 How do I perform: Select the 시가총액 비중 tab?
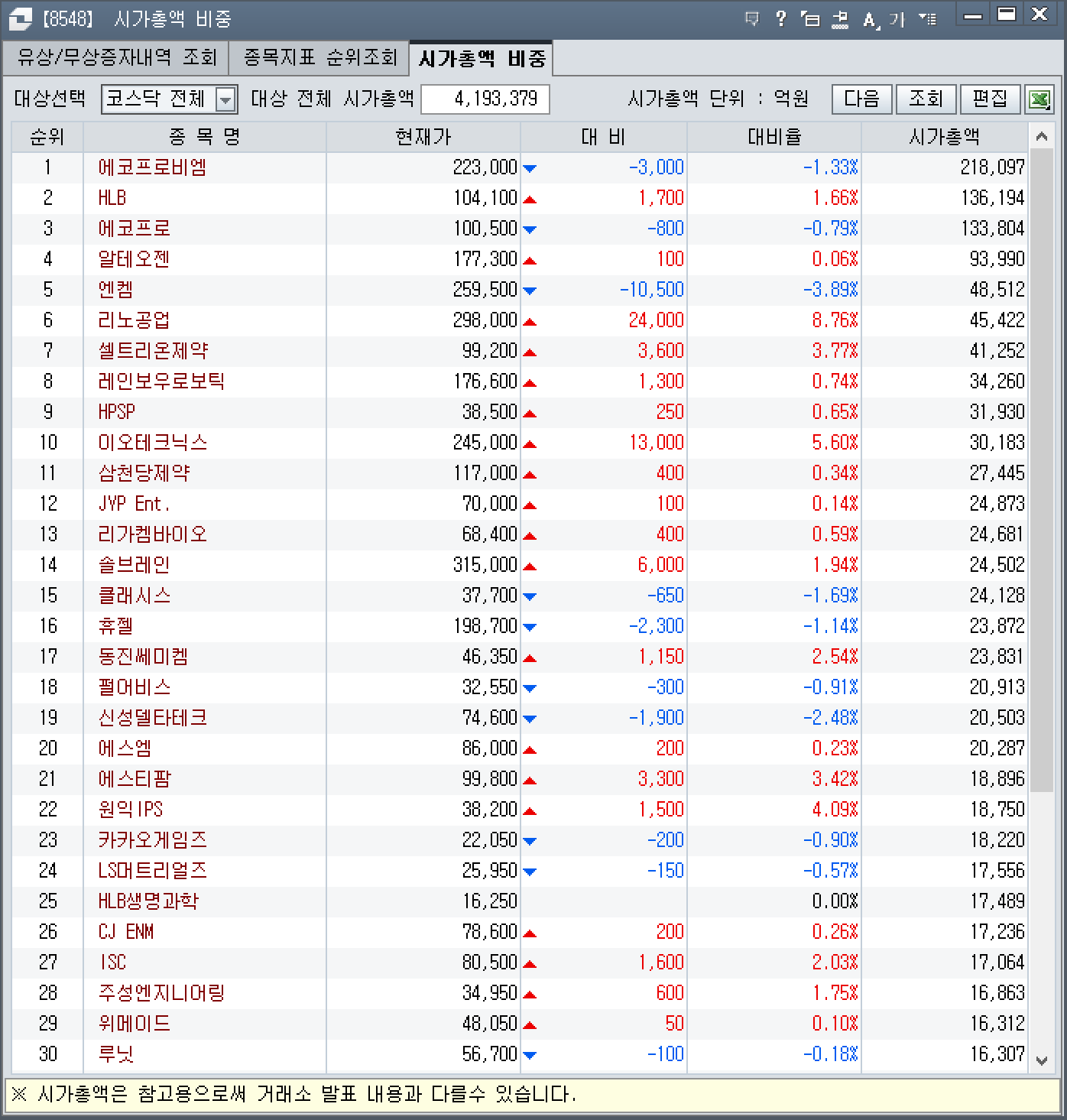pyautogui.click(x=482, y=58)
